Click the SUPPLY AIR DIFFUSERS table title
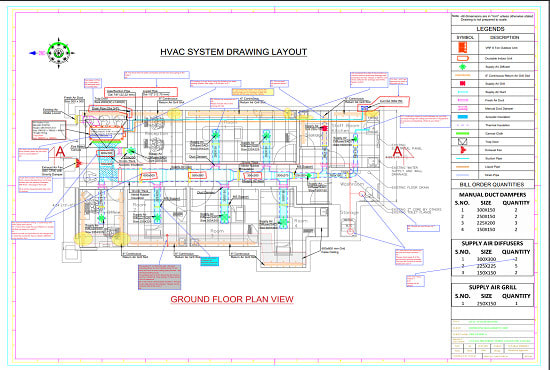Image resolution: width=550 pixels, height=370 pixels. [x=492, y=243]
